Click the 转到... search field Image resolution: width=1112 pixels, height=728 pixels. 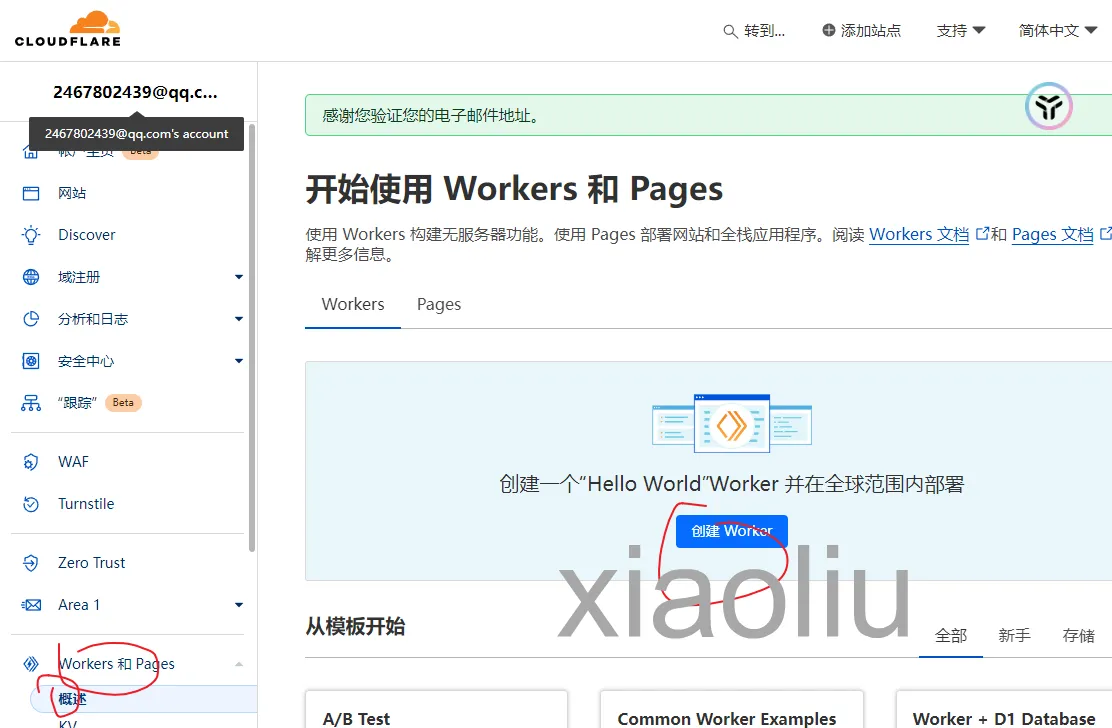(x=754, y=31)
